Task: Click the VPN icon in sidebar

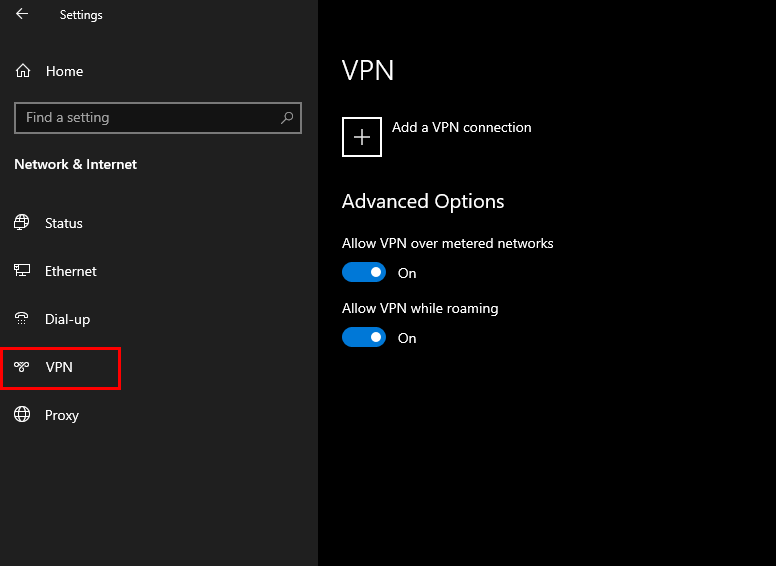Action: [x=22, y=367]
